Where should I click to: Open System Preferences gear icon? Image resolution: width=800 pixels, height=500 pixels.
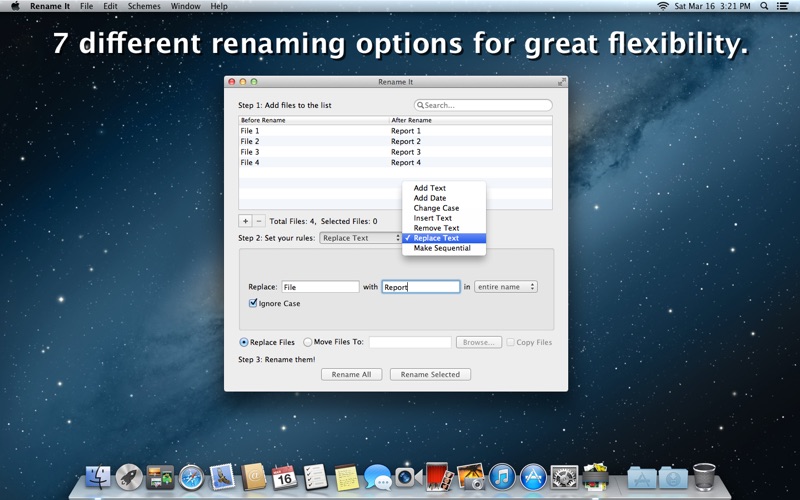pyautogui.click(x=564, y=478)
